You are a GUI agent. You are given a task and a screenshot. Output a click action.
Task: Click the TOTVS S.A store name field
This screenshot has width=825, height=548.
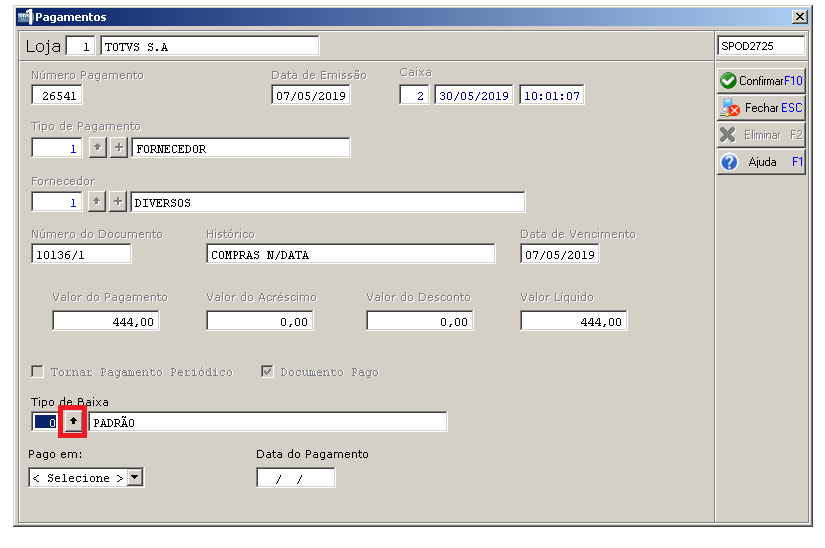point(210,46)
